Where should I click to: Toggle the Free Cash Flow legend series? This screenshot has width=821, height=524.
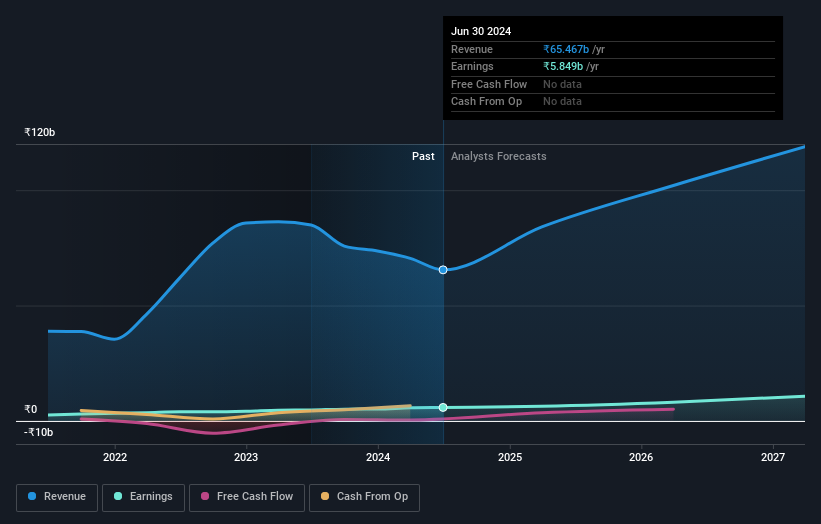point(247,497)
